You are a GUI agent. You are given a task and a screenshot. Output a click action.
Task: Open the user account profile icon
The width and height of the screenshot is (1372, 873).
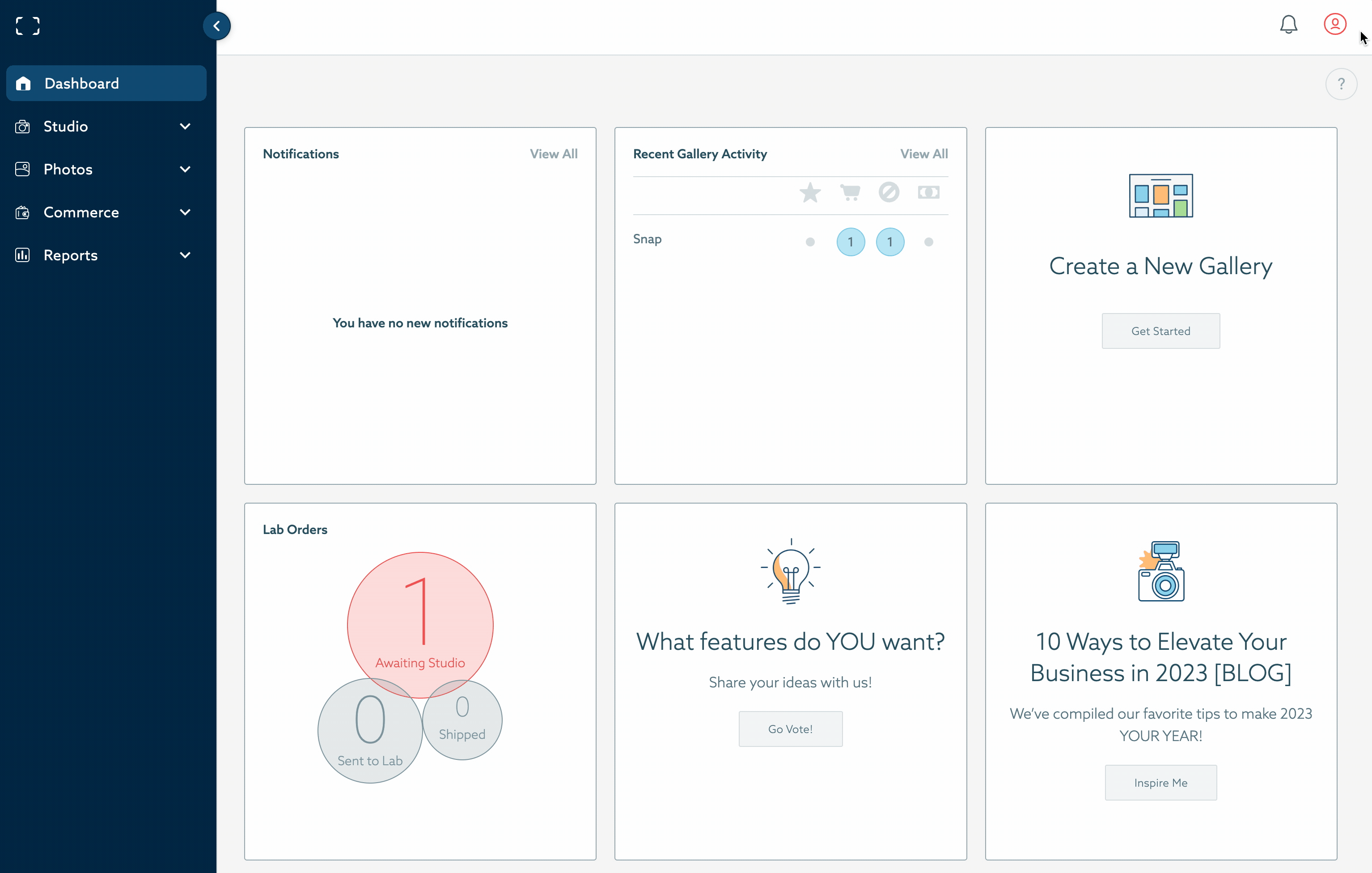(1334, 25)
